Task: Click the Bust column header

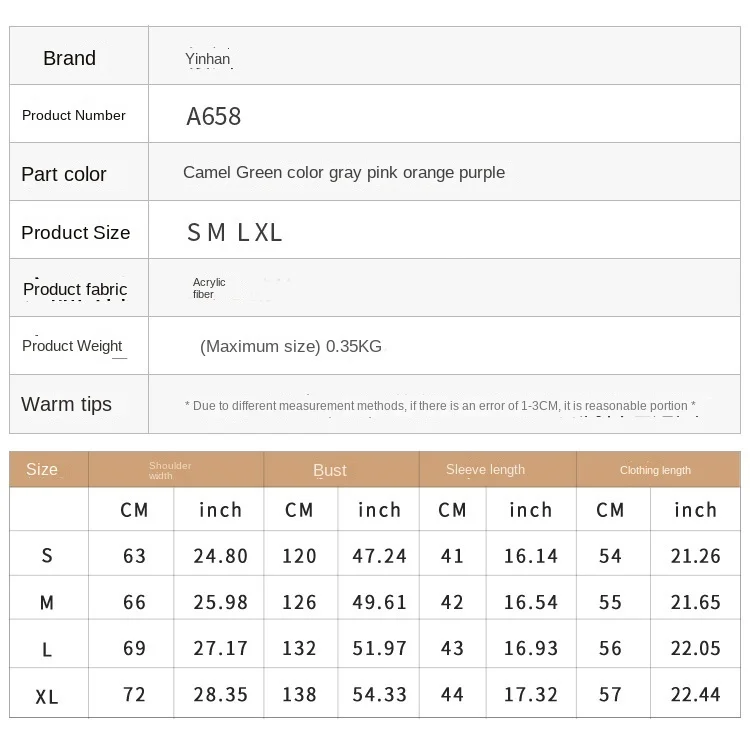Action: click(x=330, y=470)
